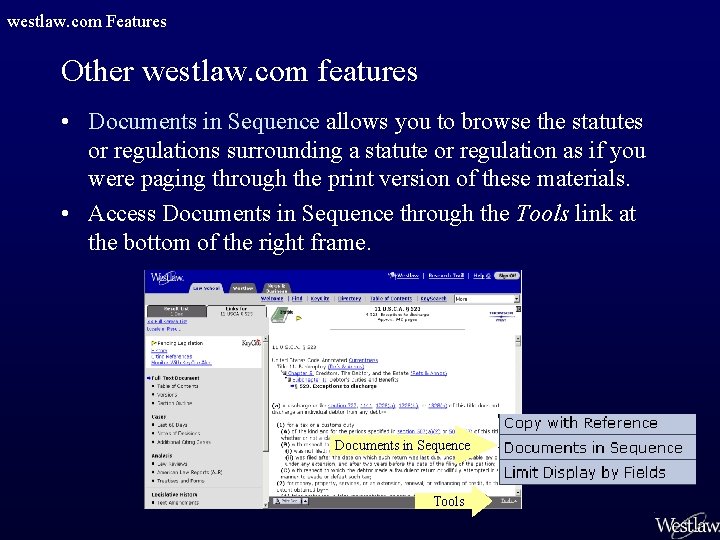Choose Copy with Reference from popup menu

pyautogui.click(x=597, y=423)
